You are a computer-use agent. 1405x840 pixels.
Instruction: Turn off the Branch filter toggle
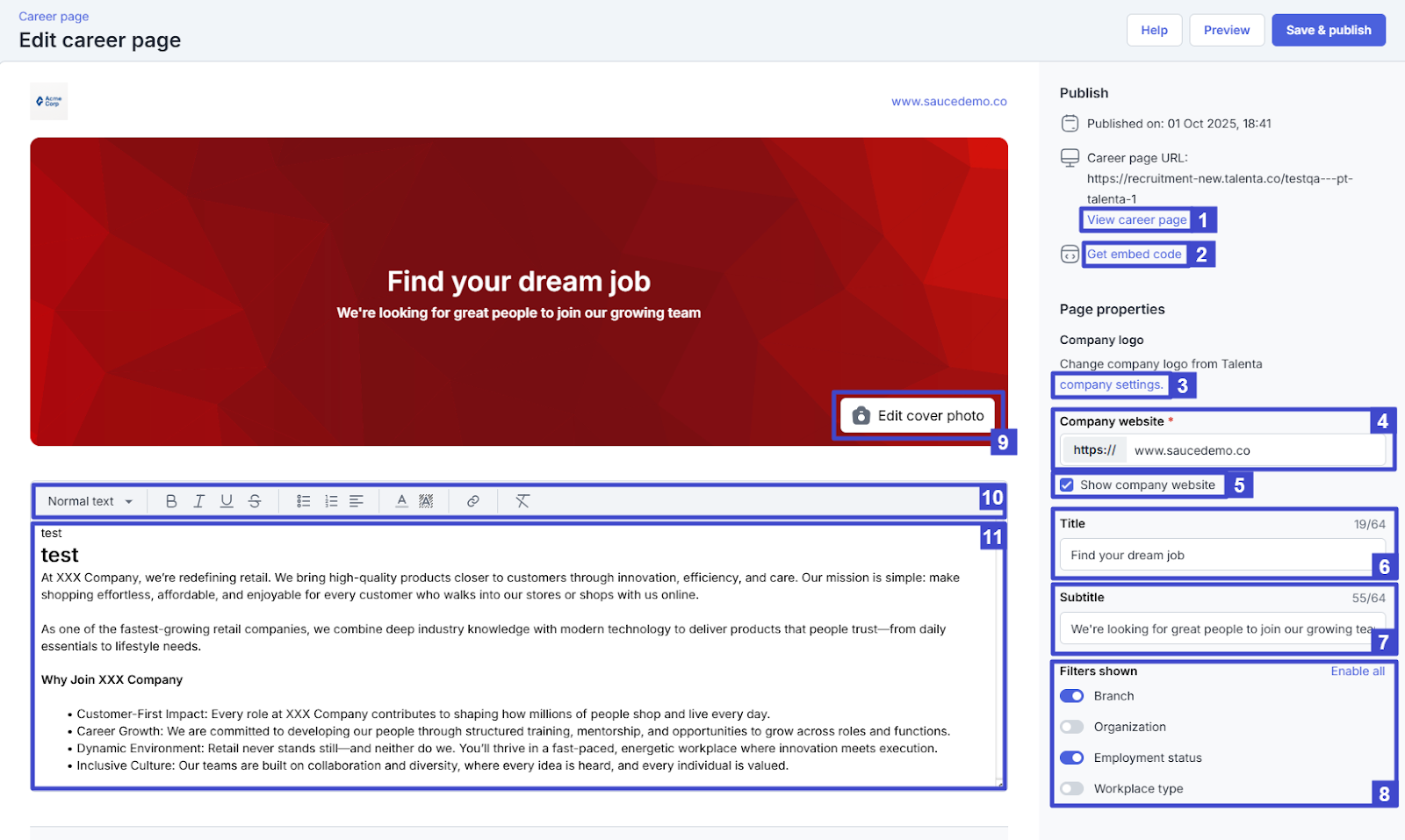1071,696
